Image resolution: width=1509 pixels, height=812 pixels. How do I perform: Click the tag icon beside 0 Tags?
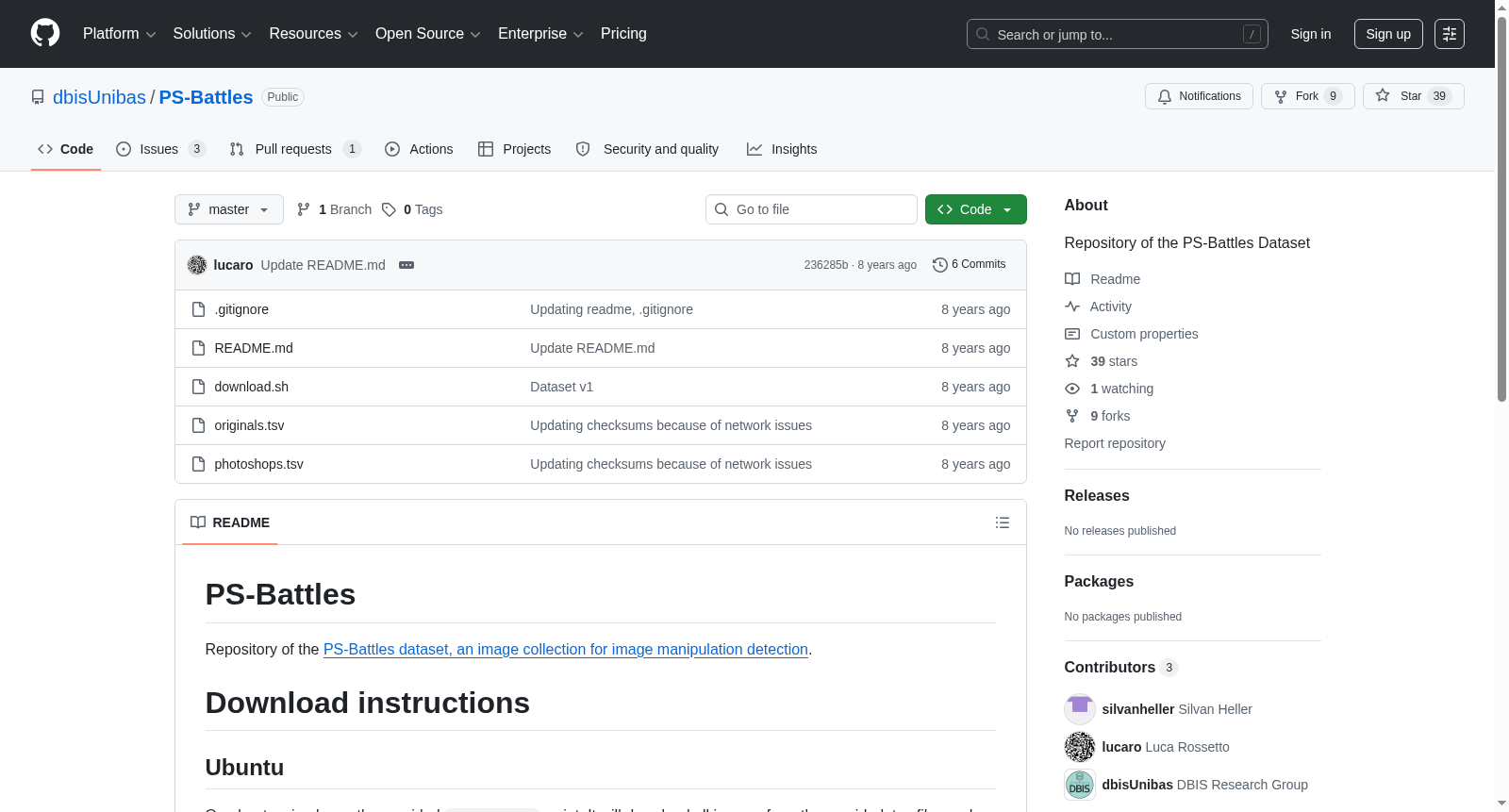click(389, 209)
